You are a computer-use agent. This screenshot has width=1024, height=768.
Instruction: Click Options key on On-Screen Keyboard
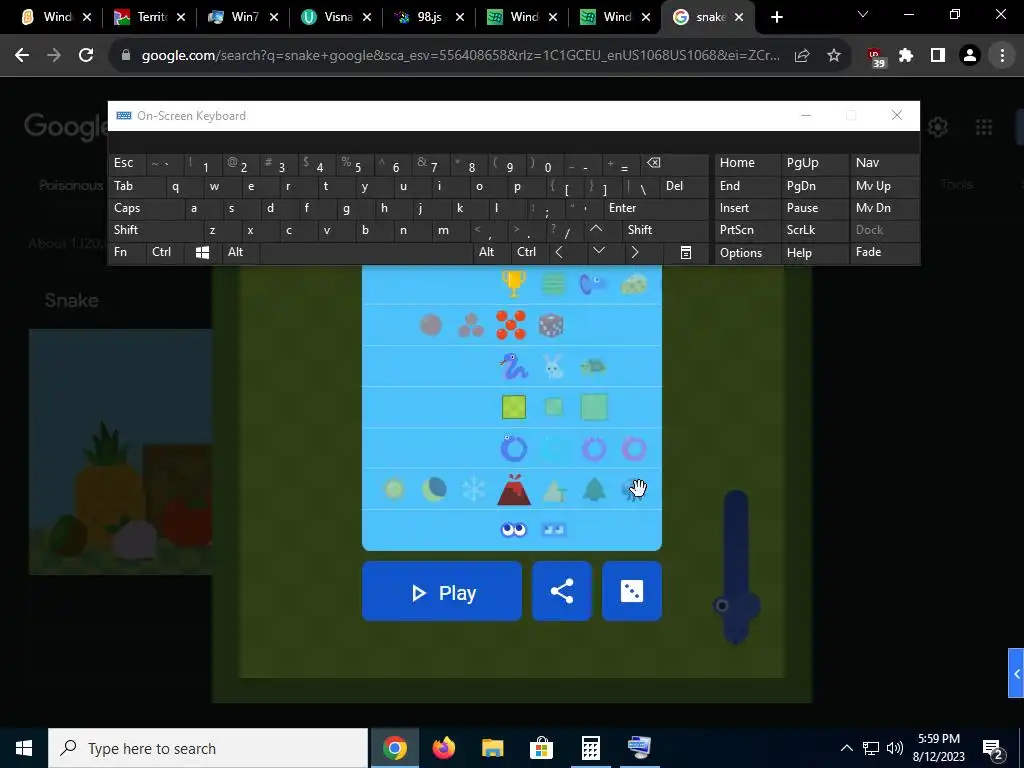(x=747, y=253)
